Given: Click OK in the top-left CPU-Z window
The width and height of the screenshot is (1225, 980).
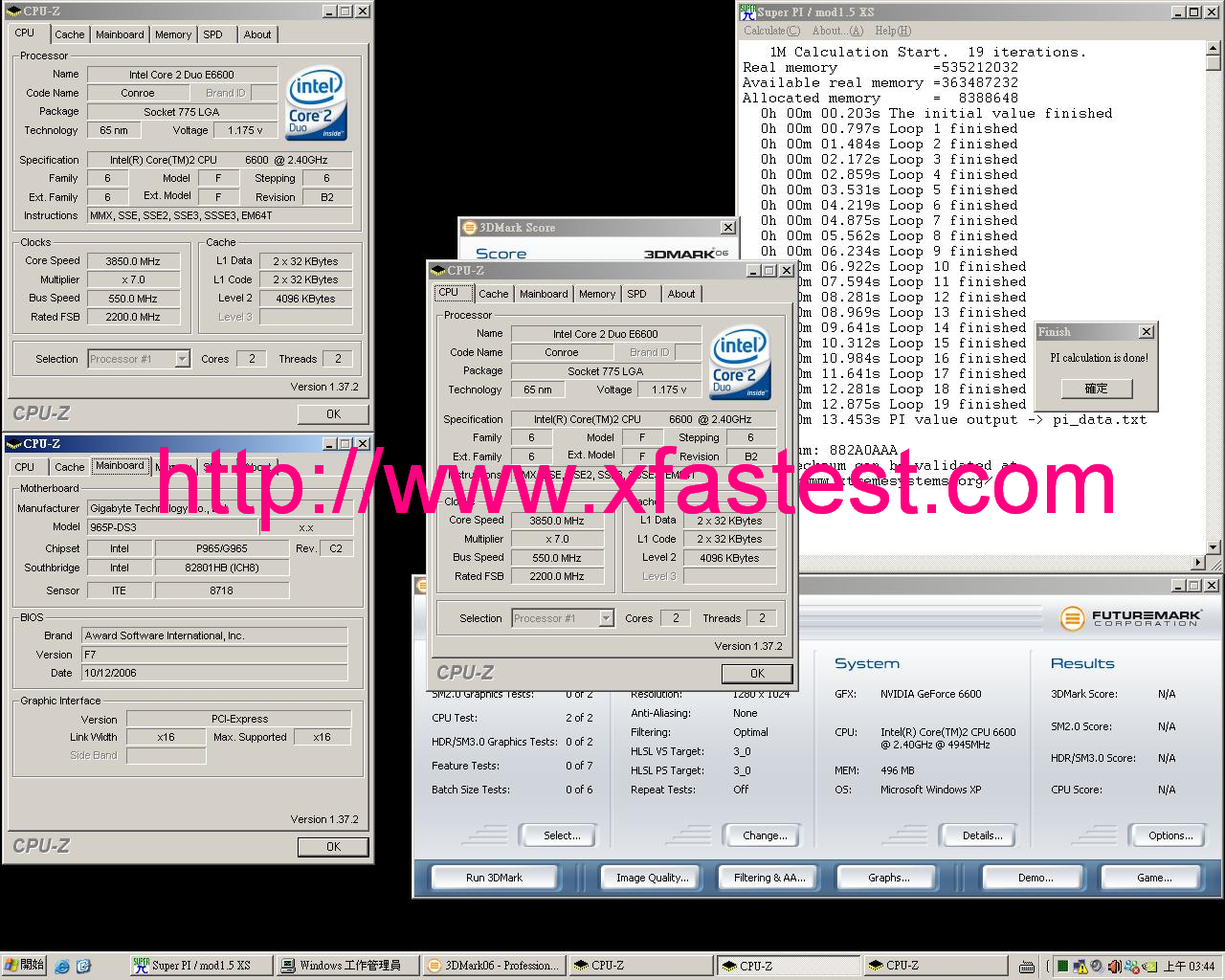Looking at the screenshot, I should [x=333, y=414].
